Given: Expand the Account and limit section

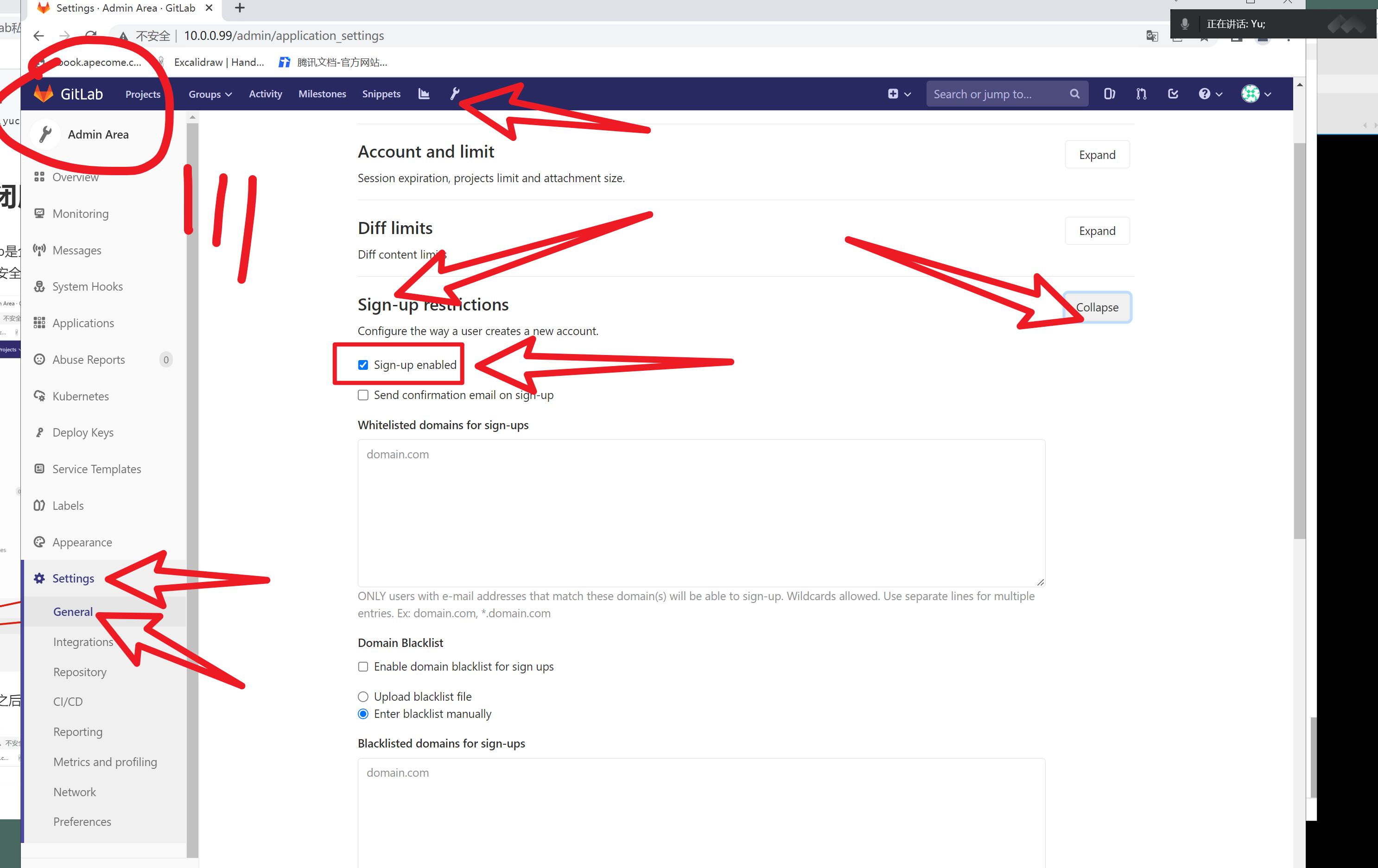Looking at the screenshot, I should pos(1097,154).
